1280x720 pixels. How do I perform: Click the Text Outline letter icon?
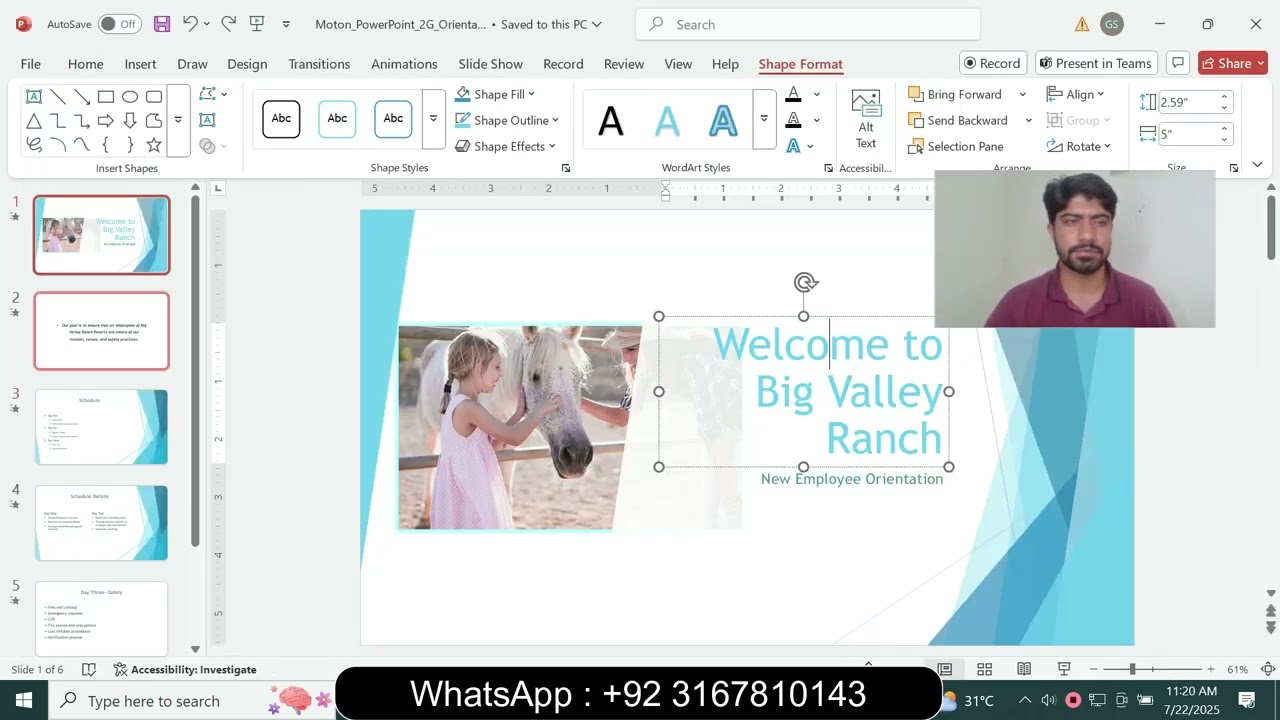point(793,120)
